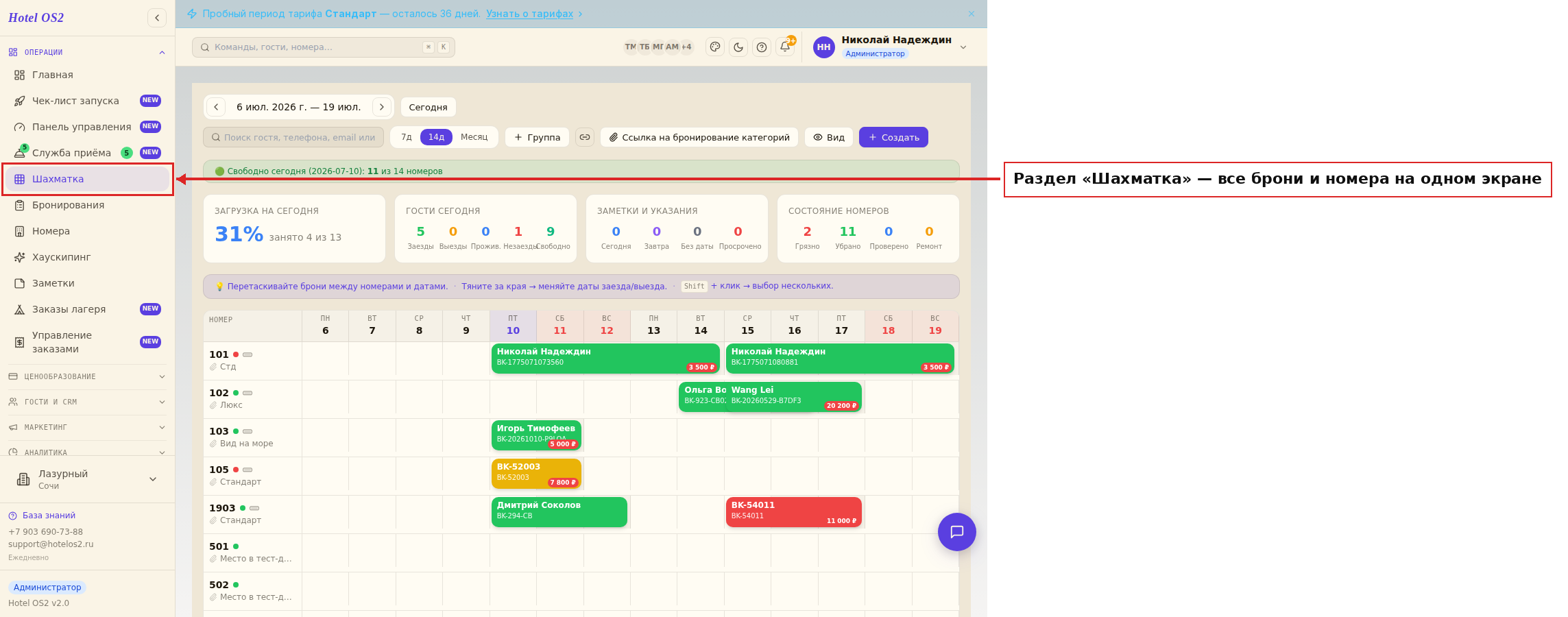Image resolution: width=1568 pixels, height=617 pixels.
Task: Click the Создать button
Action: pyautogui.click(x=894, y=137)
